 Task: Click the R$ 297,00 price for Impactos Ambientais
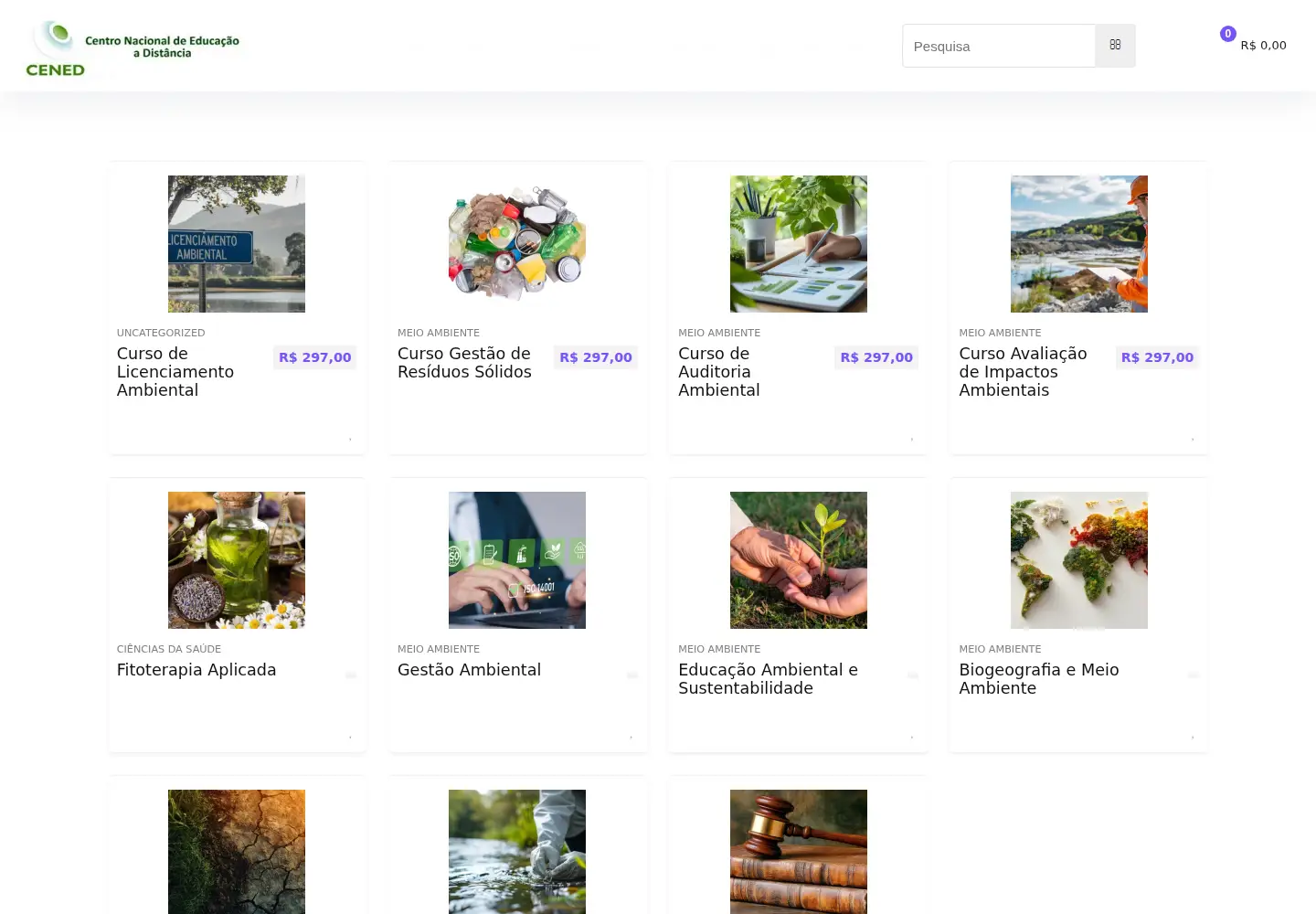tap(1157, 357)
